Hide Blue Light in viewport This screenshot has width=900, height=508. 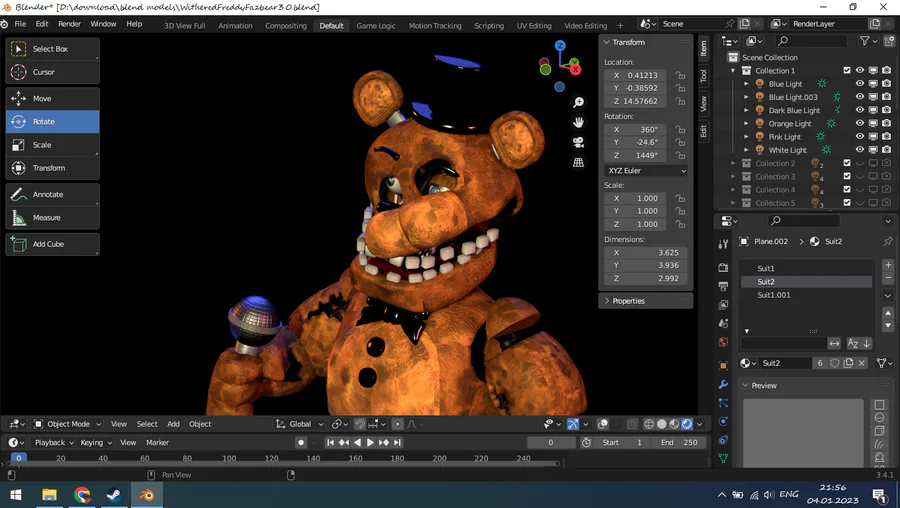(859, 84)
